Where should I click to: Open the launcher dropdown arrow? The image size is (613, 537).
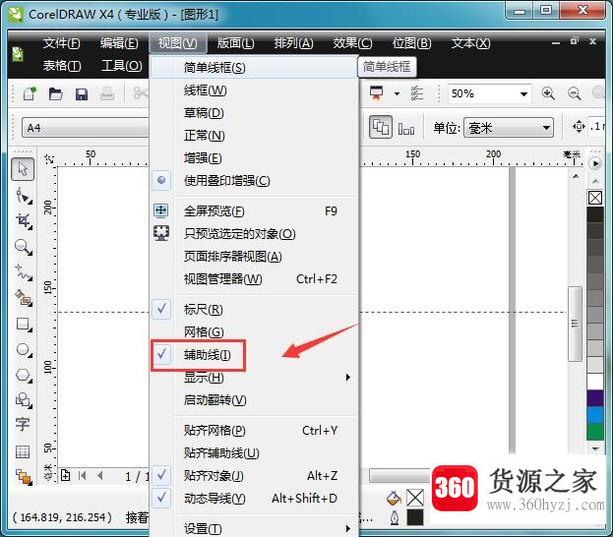coord(397,94)
